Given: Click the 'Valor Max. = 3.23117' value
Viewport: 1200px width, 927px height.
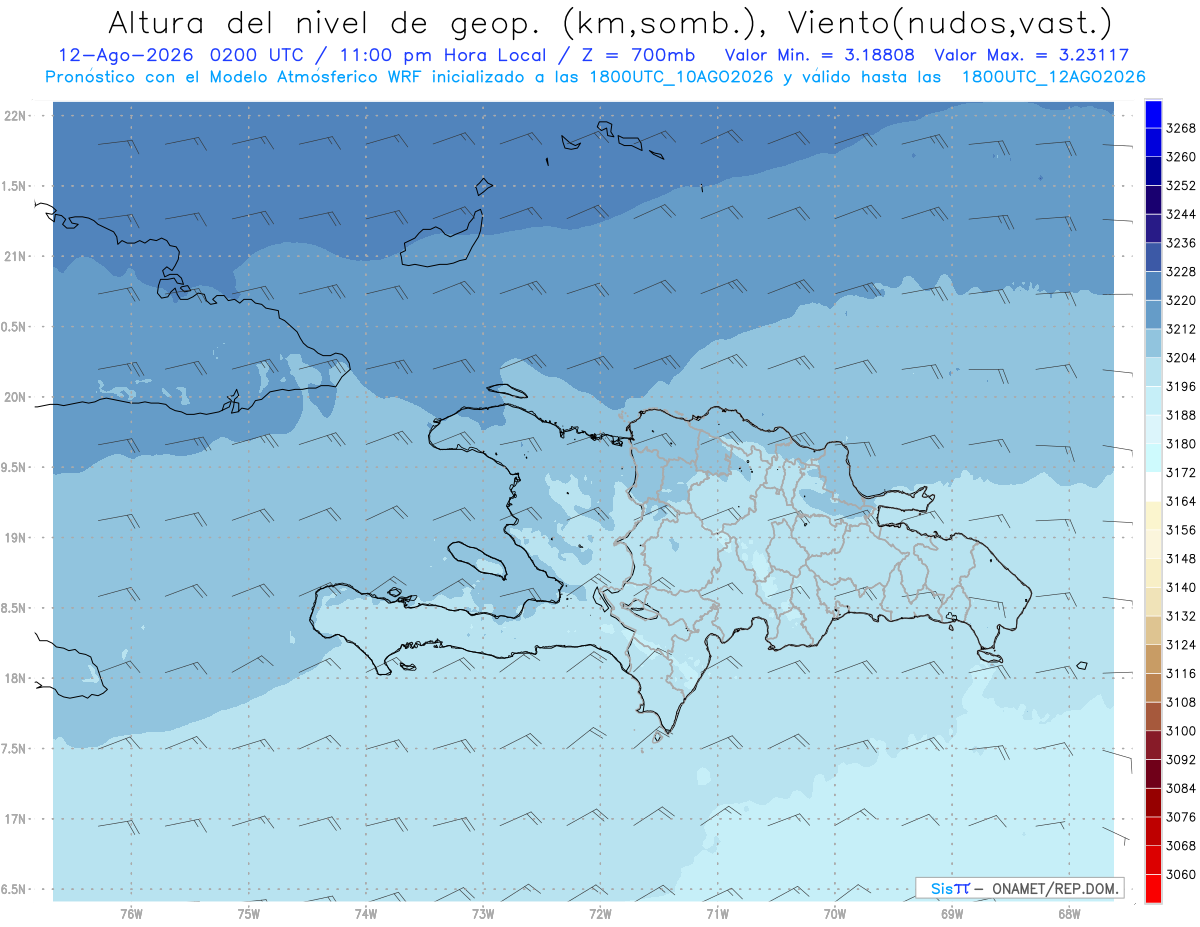Looking at the screenshot, I should coord(1032,55).
